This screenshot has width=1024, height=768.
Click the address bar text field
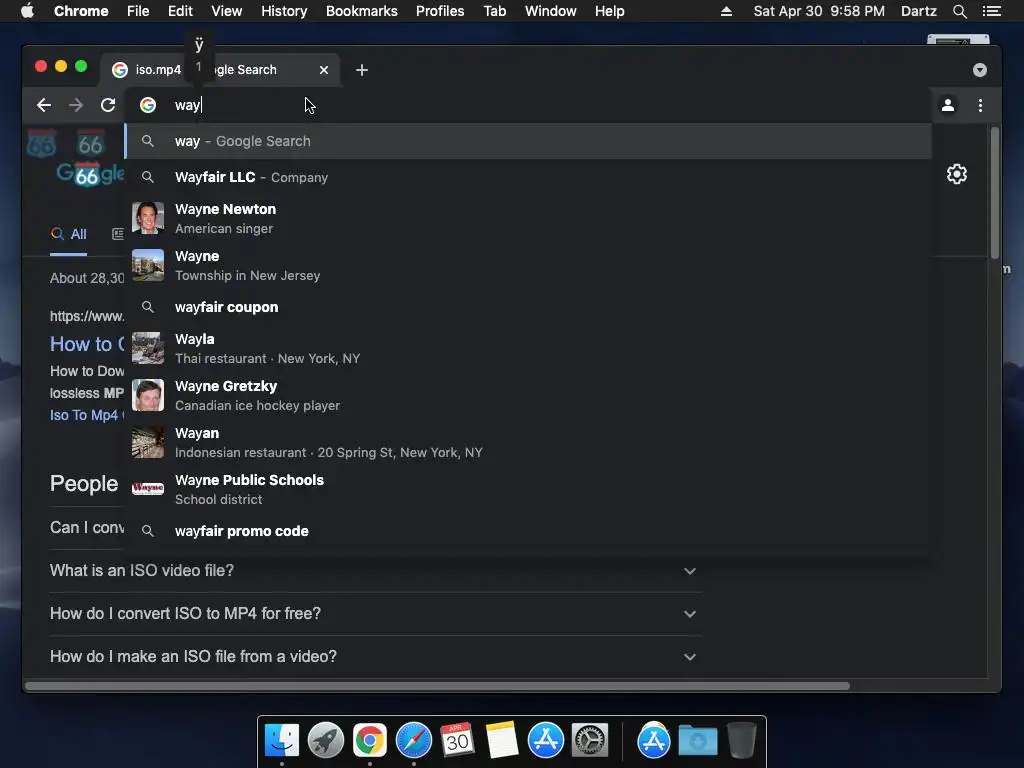coord(528,105)
